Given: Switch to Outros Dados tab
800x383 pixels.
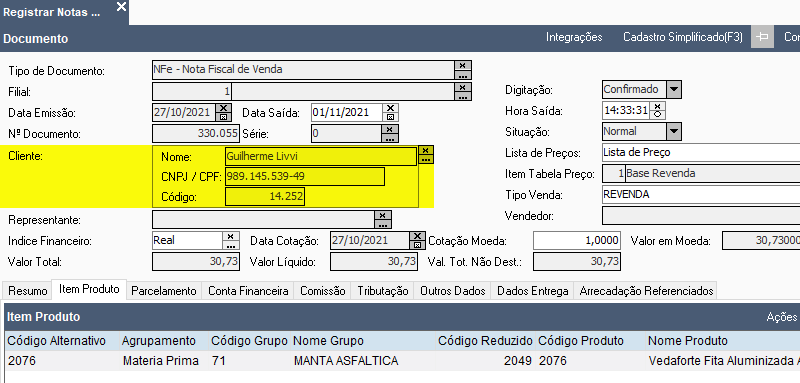Looking at the screenshot, I should [x=453, y=291].
